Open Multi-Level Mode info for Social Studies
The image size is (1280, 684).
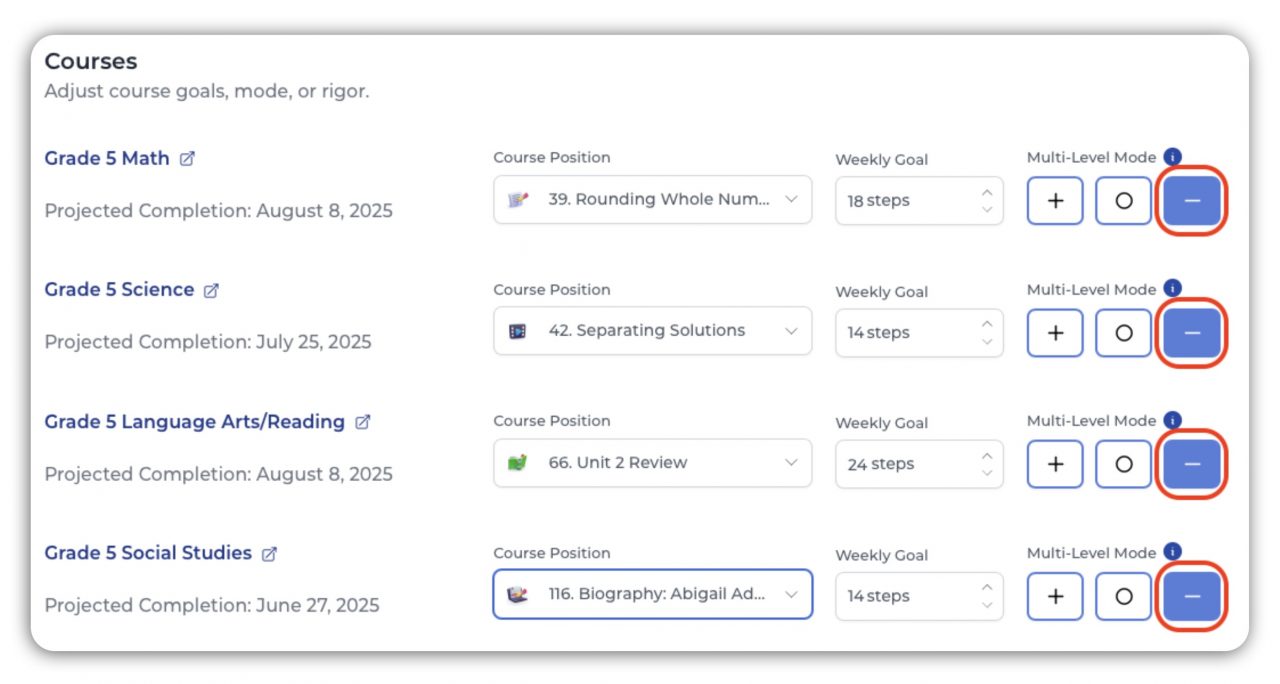[1173, 552]
